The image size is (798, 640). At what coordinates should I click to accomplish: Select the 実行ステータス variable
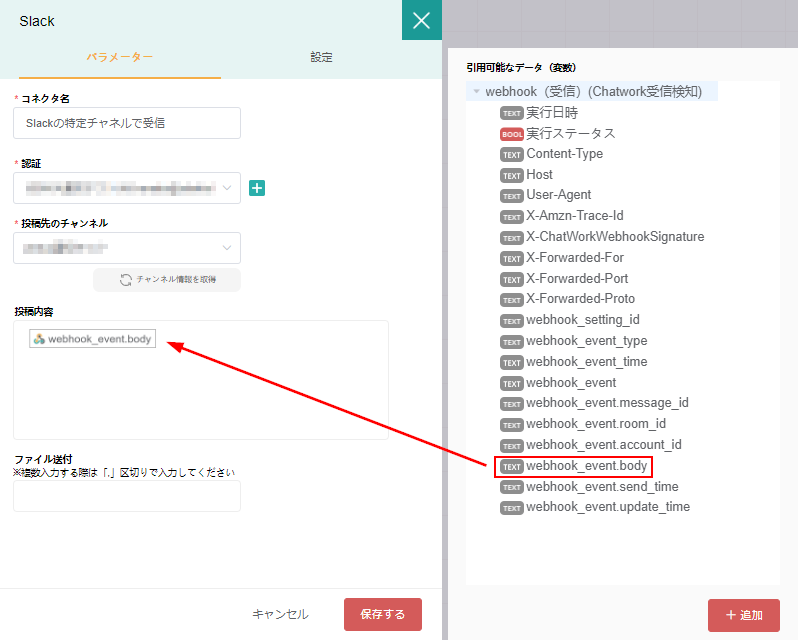pyautogui.click(x=558, y=133)
